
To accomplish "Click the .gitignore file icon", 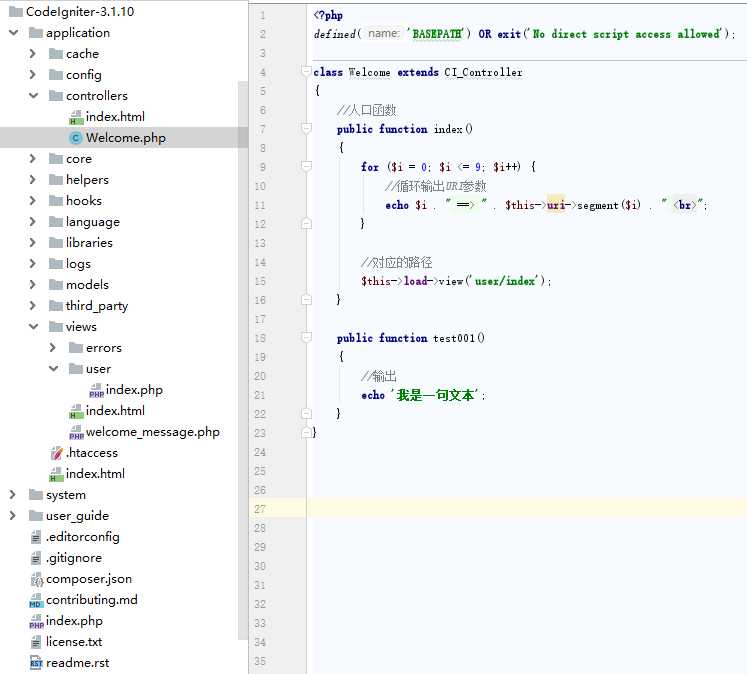I will coord(36,558).
